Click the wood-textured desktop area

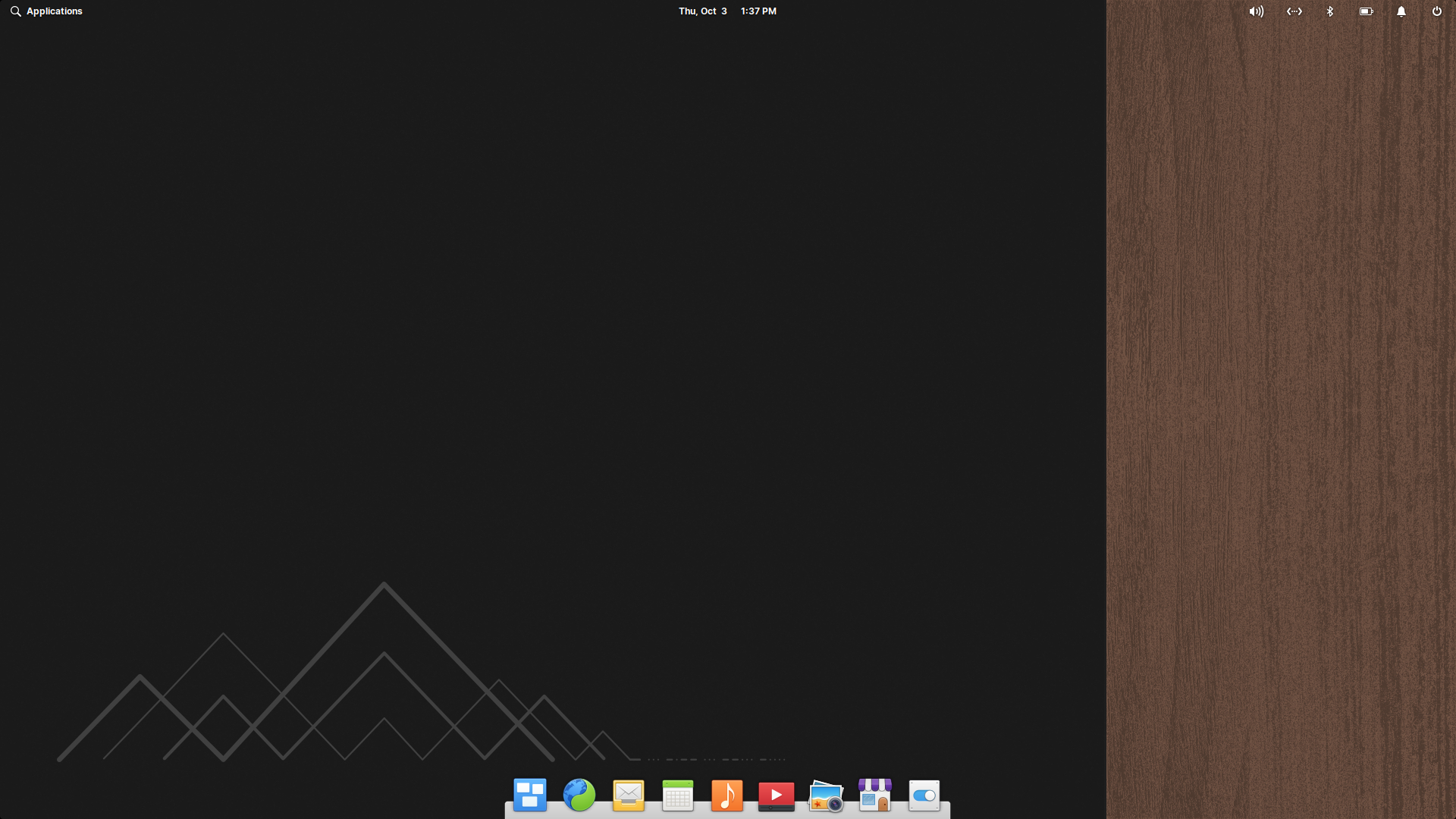[1282, 409]
